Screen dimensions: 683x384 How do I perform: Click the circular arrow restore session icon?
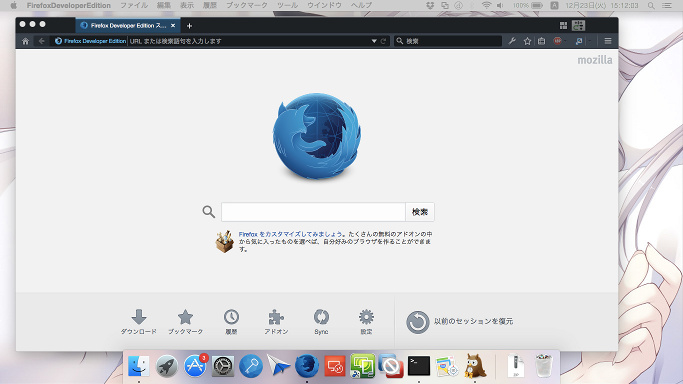417,322
